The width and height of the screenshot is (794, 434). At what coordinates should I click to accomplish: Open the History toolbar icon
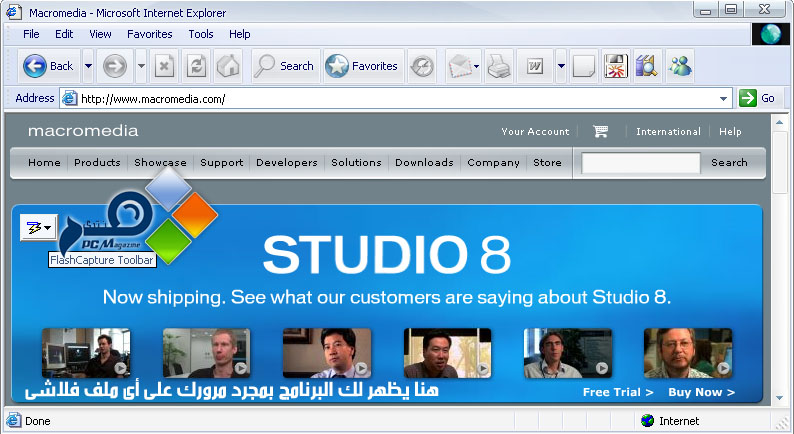(x=422, y=66)
